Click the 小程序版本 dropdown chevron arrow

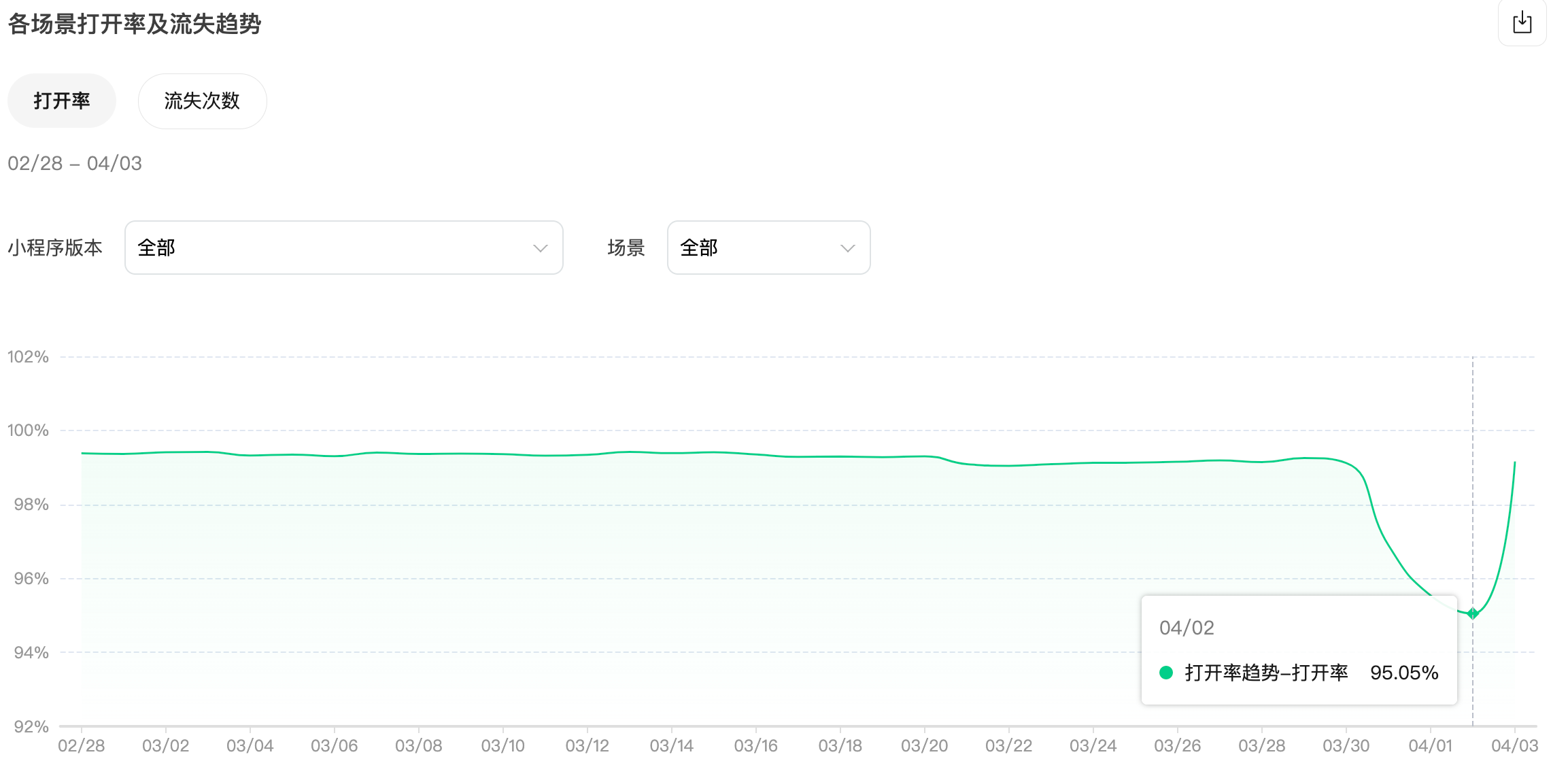click(x=540, y=248)
